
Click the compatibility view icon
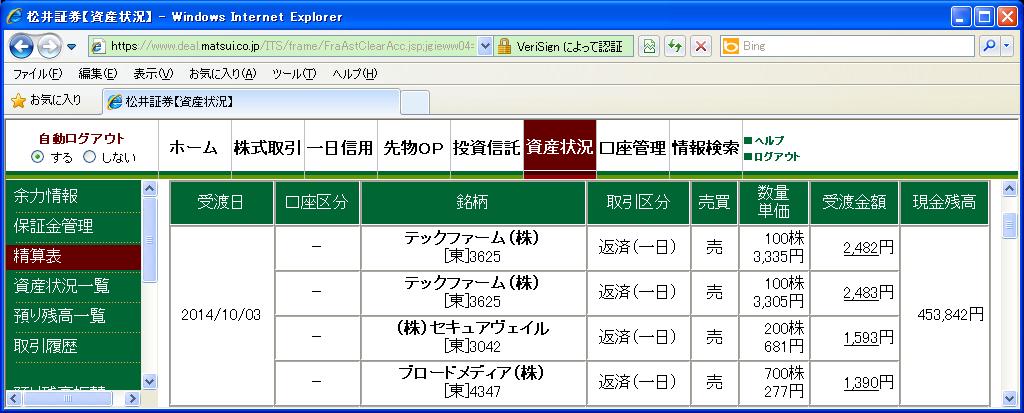[648, 46]
